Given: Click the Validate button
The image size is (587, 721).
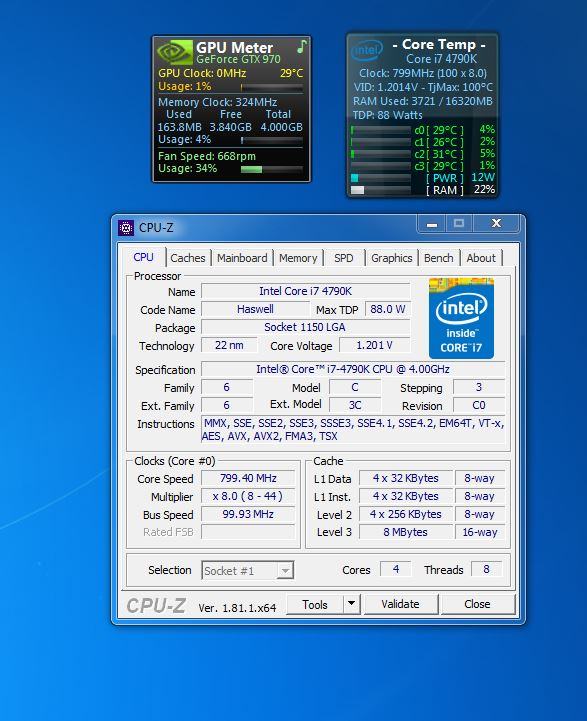Looking at the screenshot, I should 400,604.
